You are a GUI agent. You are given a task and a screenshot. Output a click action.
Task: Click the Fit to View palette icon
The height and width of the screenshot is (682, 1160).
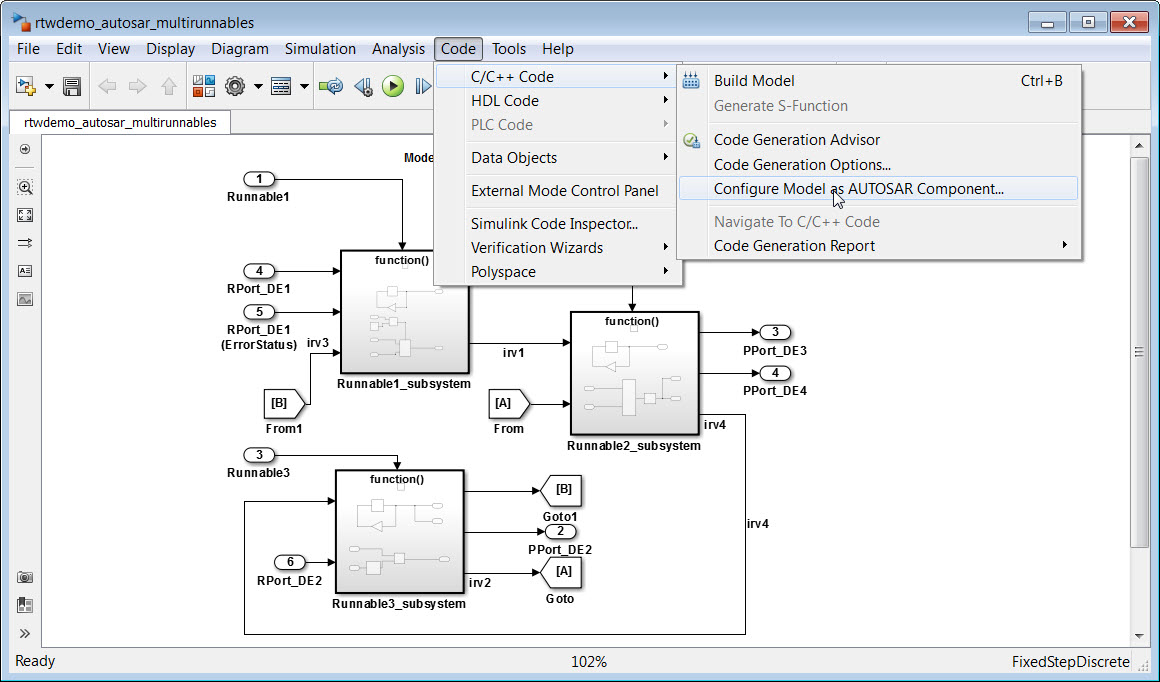[25, 215]
